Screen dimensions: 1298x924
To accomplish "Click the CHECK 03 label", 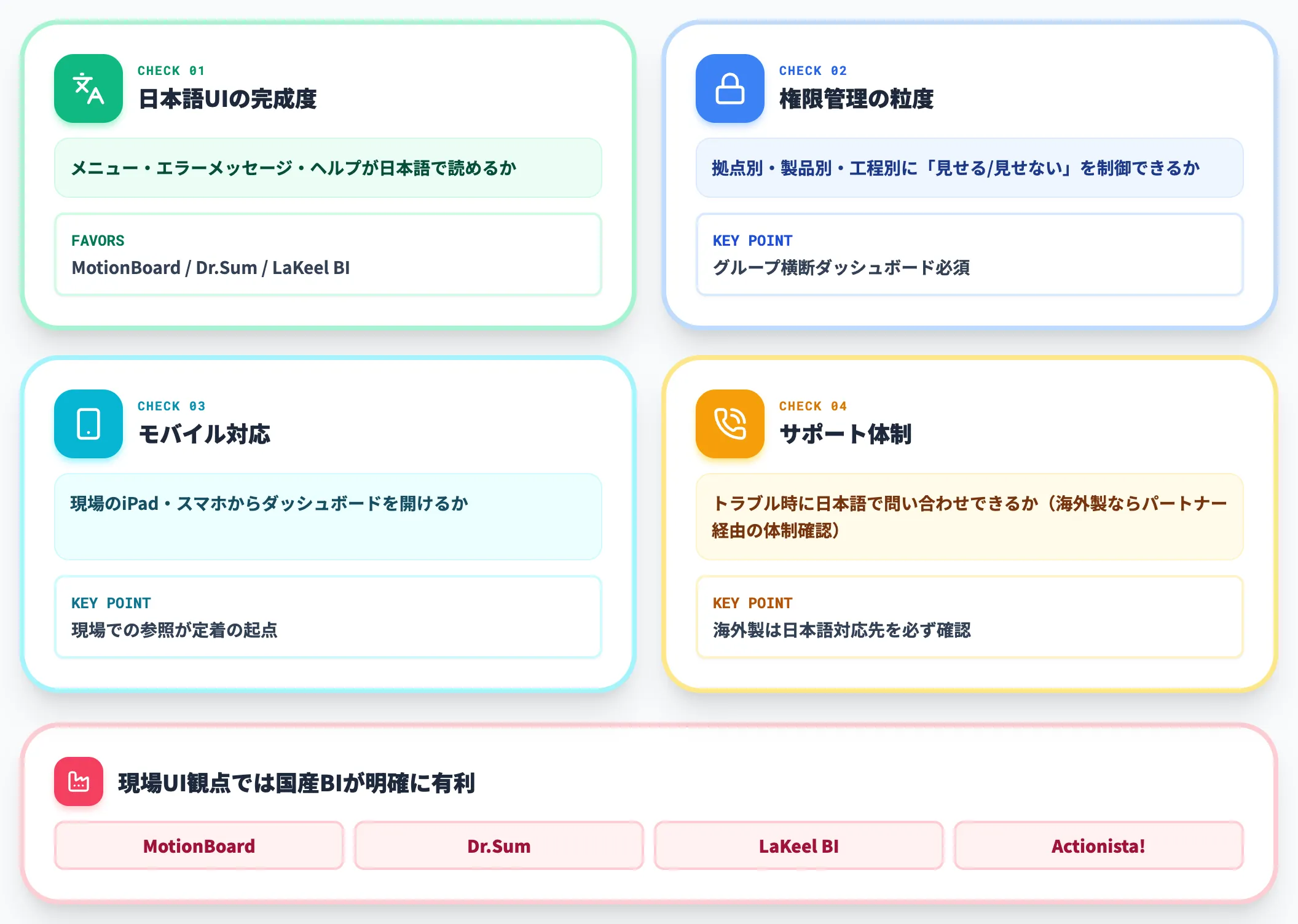I will pyautogui.click(x=171, y=406).
